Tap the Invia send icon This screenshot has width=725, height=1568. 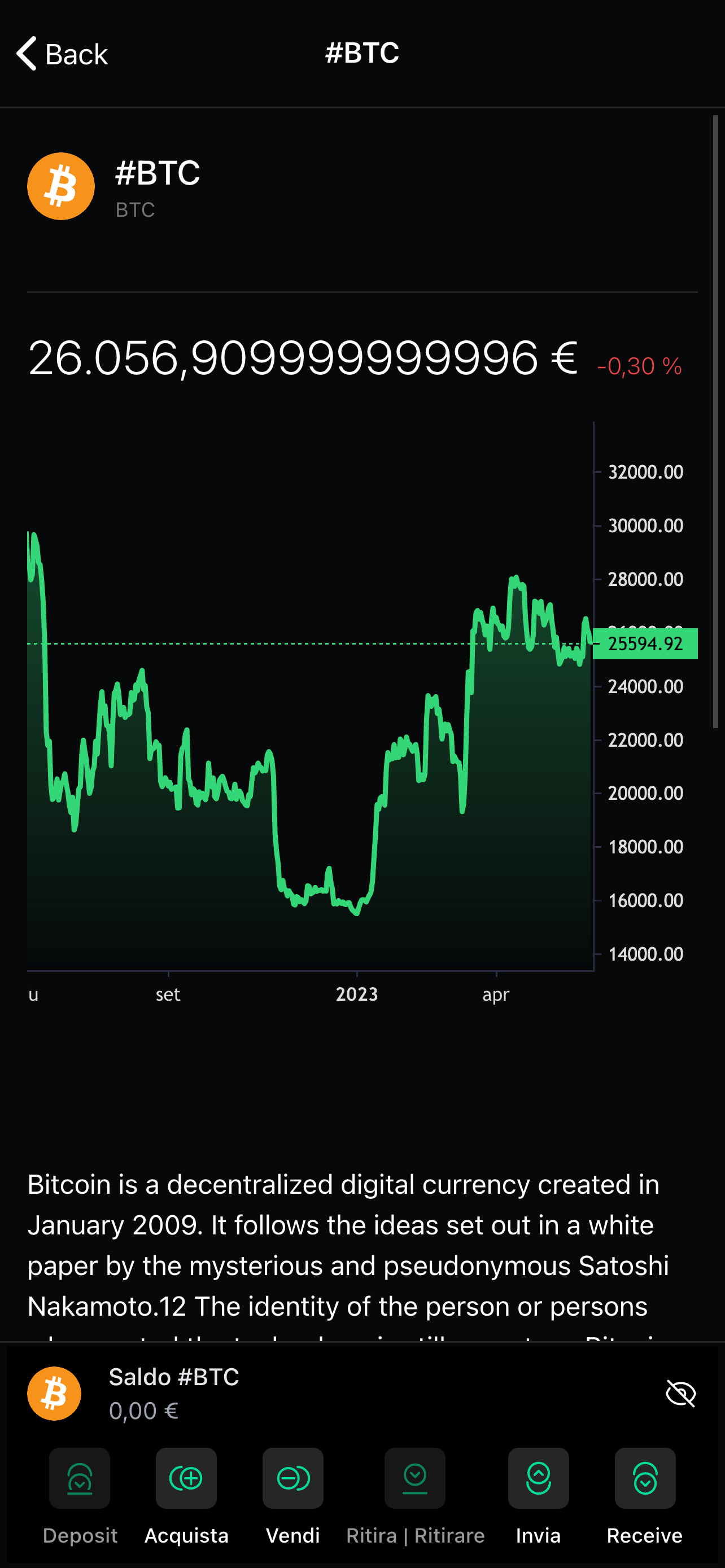click(539, 1478)
